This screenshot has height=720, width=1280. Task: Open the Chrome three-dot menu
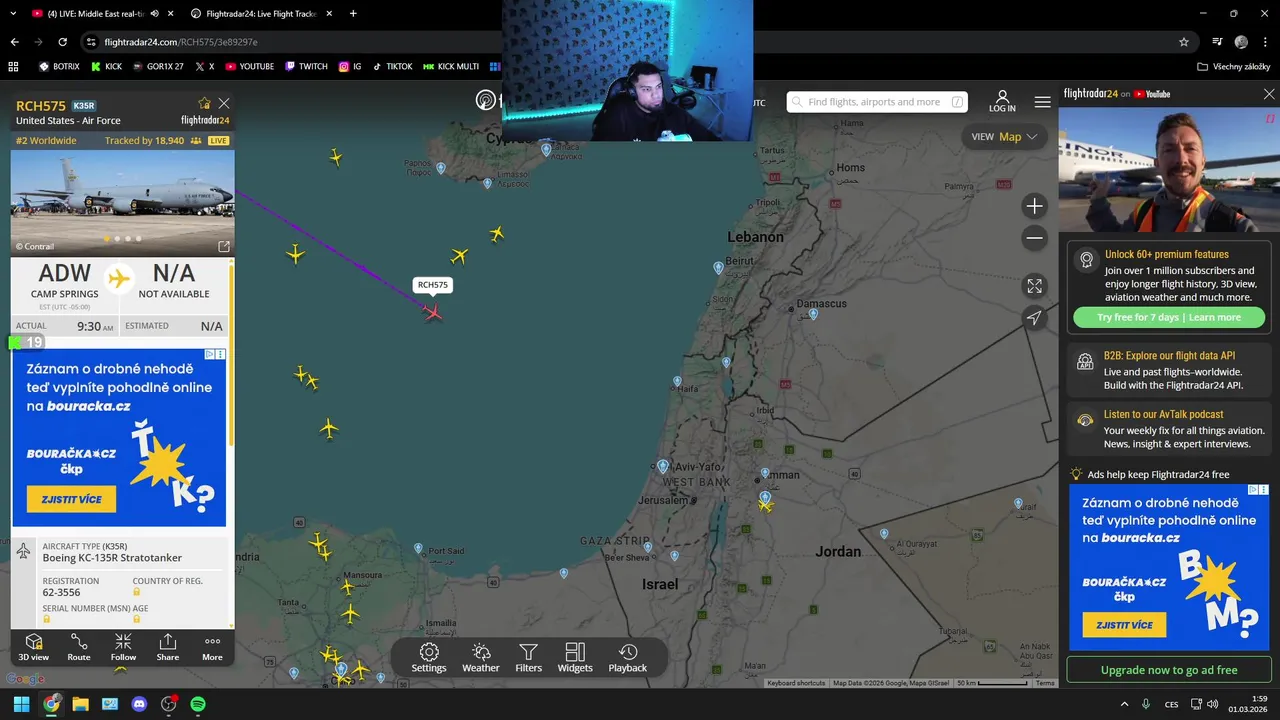click(1266, 42)
